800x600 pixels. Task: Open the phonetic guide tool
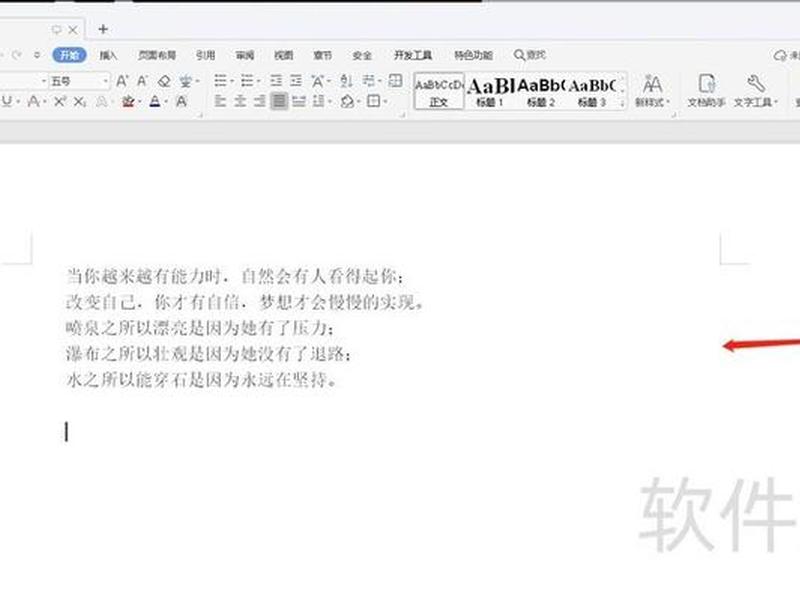[185, 81]
